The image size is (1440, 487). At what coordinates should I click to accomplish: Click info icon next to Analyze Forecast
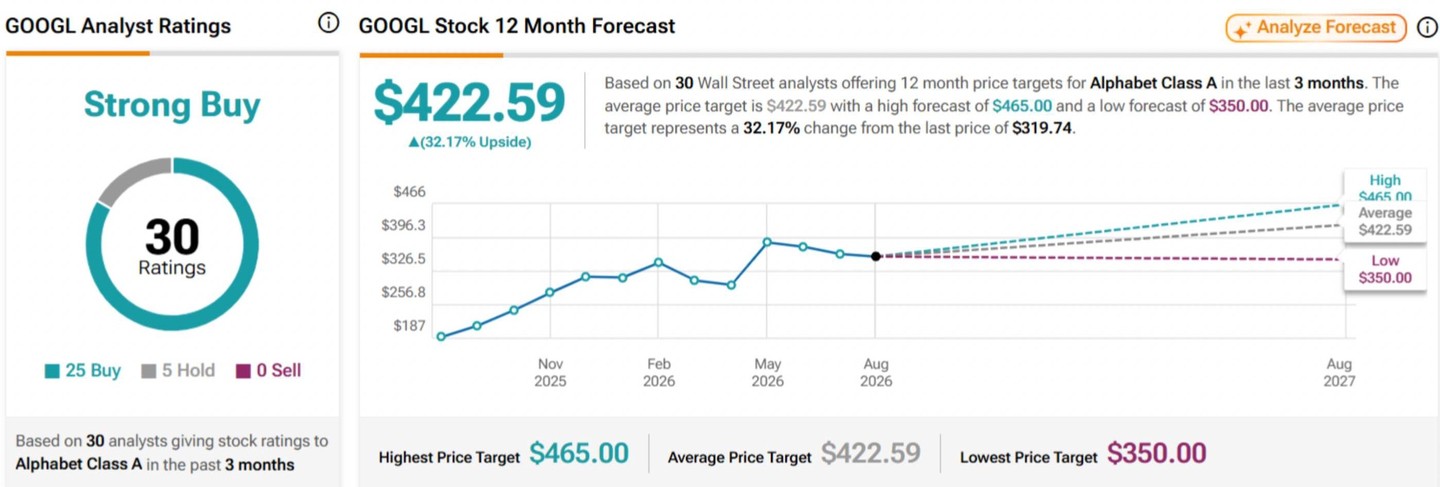tap(1427, 27)
